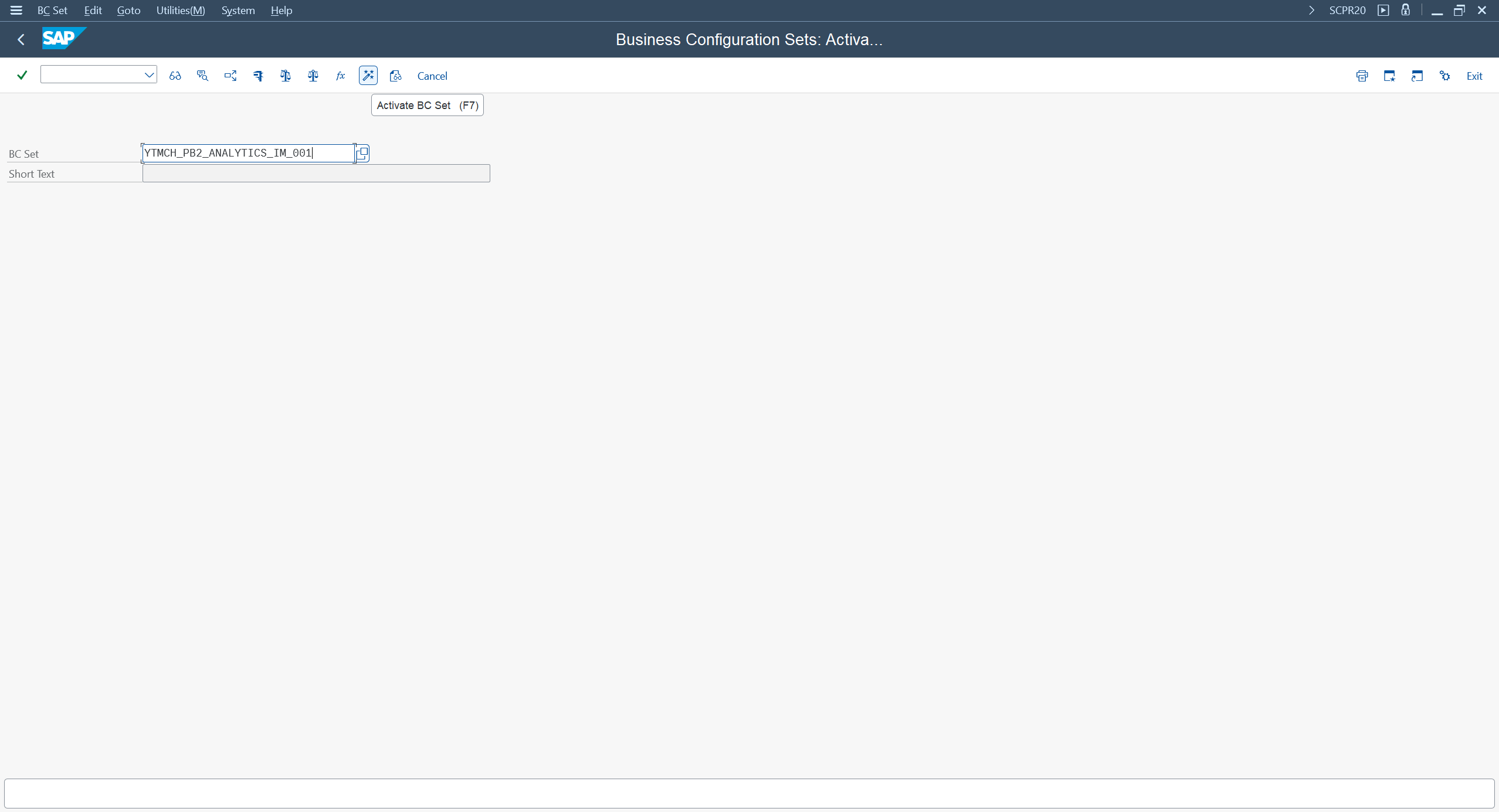Click the hierarchy expand arrows icon
This screenshot has width=1499, height=812.
click(230, 76)
